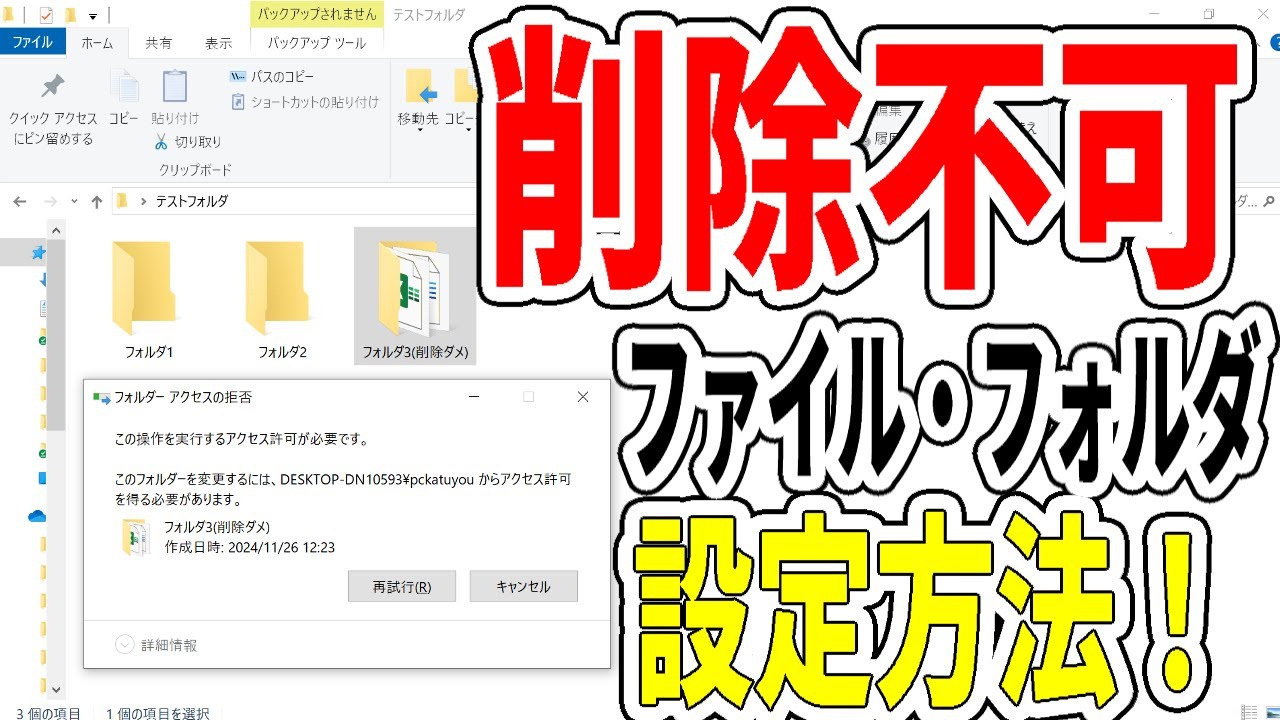Click Cancel (キャンセル) button in dialog
The width and height of the screenshot is (1280, 720).
(x=524, y=587)
